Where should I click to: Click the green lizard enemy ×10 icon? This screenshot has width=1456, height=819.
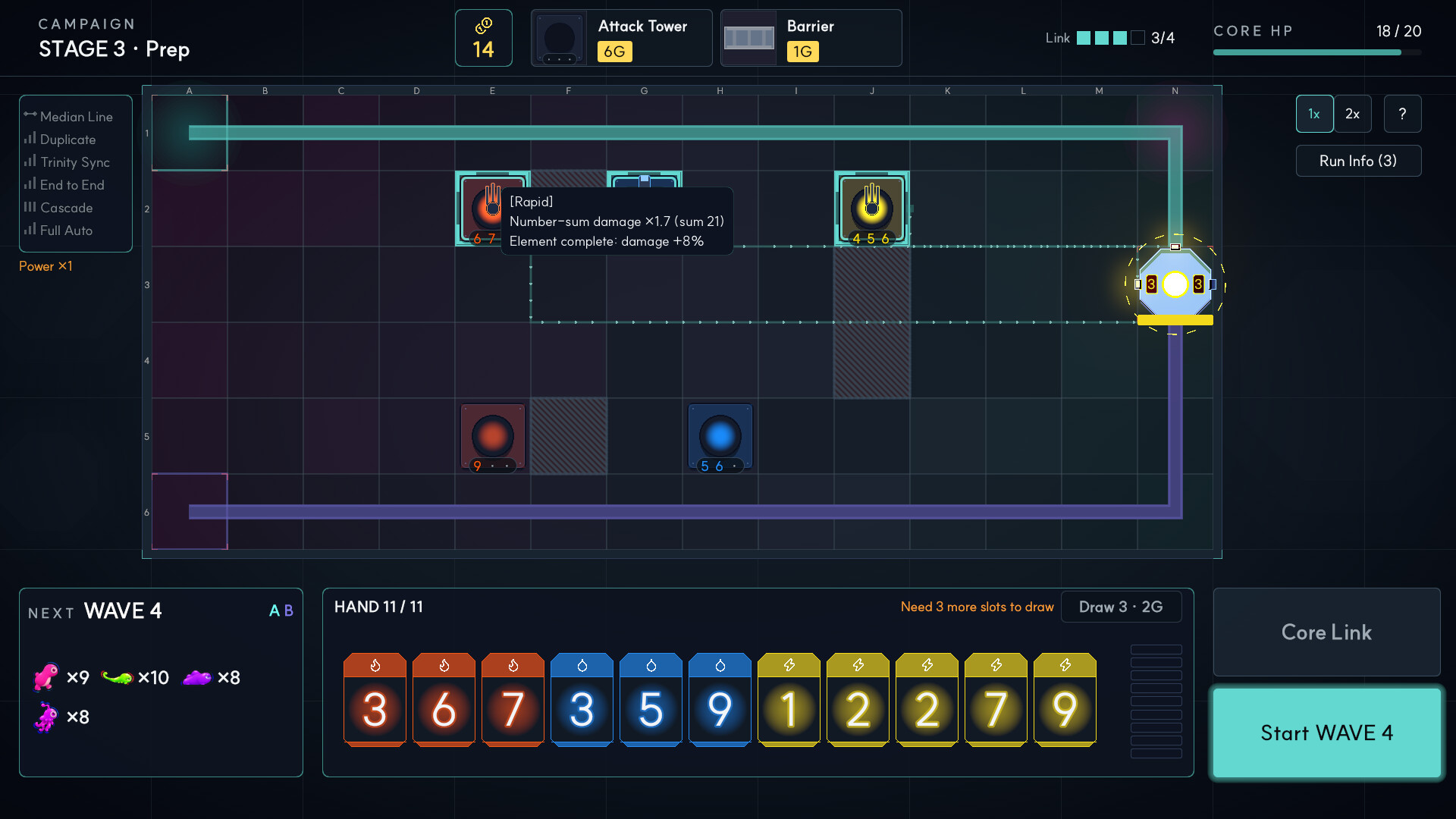tap(117, 677)
